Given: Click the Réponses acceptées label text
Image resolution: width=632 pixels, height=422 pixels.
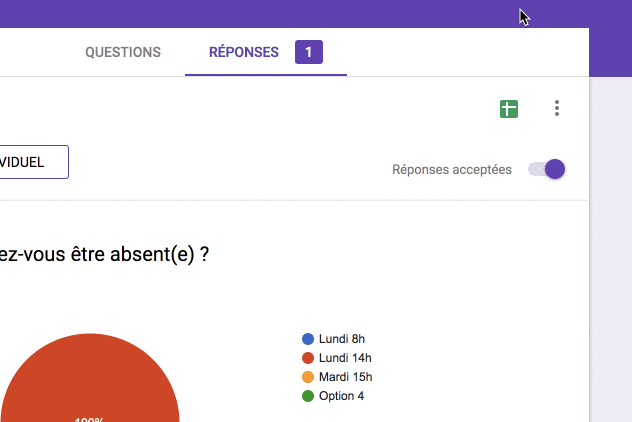Looking at the screenshot, I should [452, 170].
